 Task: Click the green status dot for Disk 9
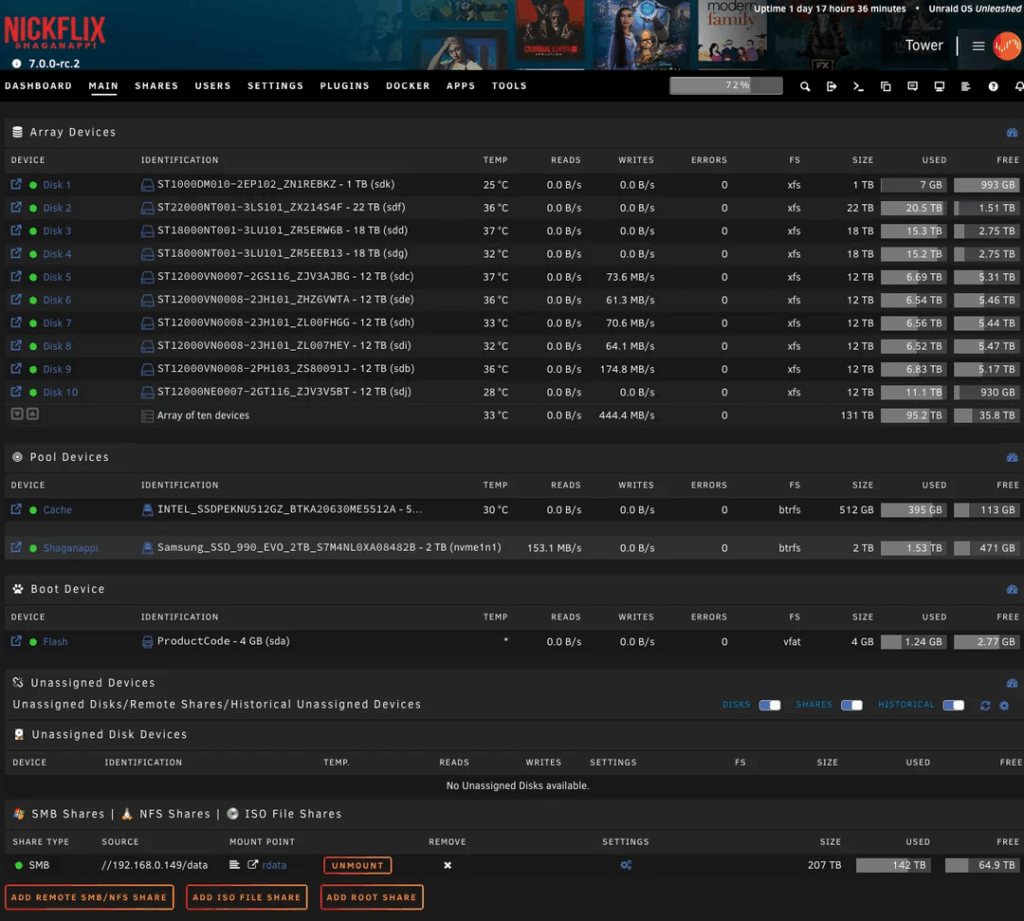[x=33, y=369]
